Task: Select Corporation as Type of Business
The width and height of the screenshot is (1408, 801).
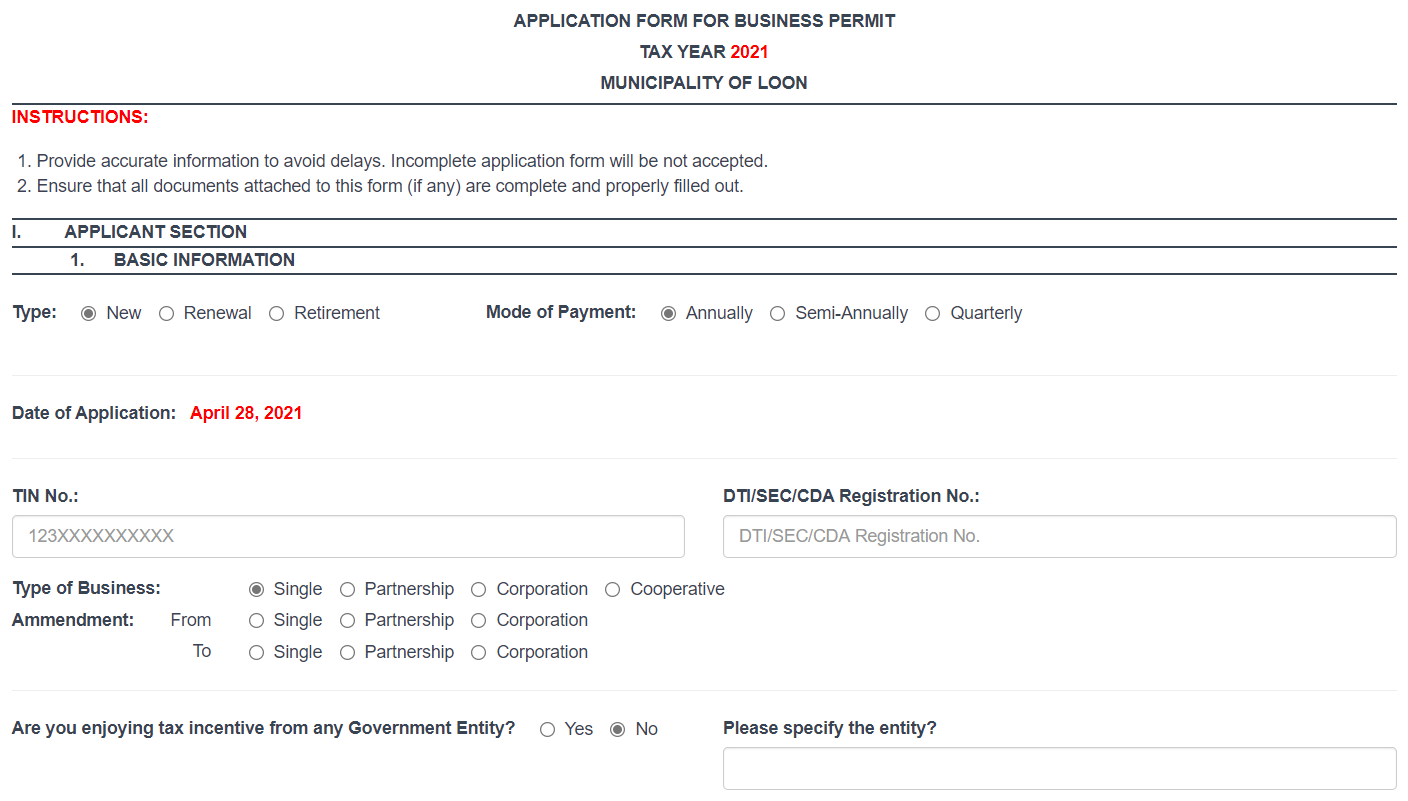Action: click(x=479, y=590)
